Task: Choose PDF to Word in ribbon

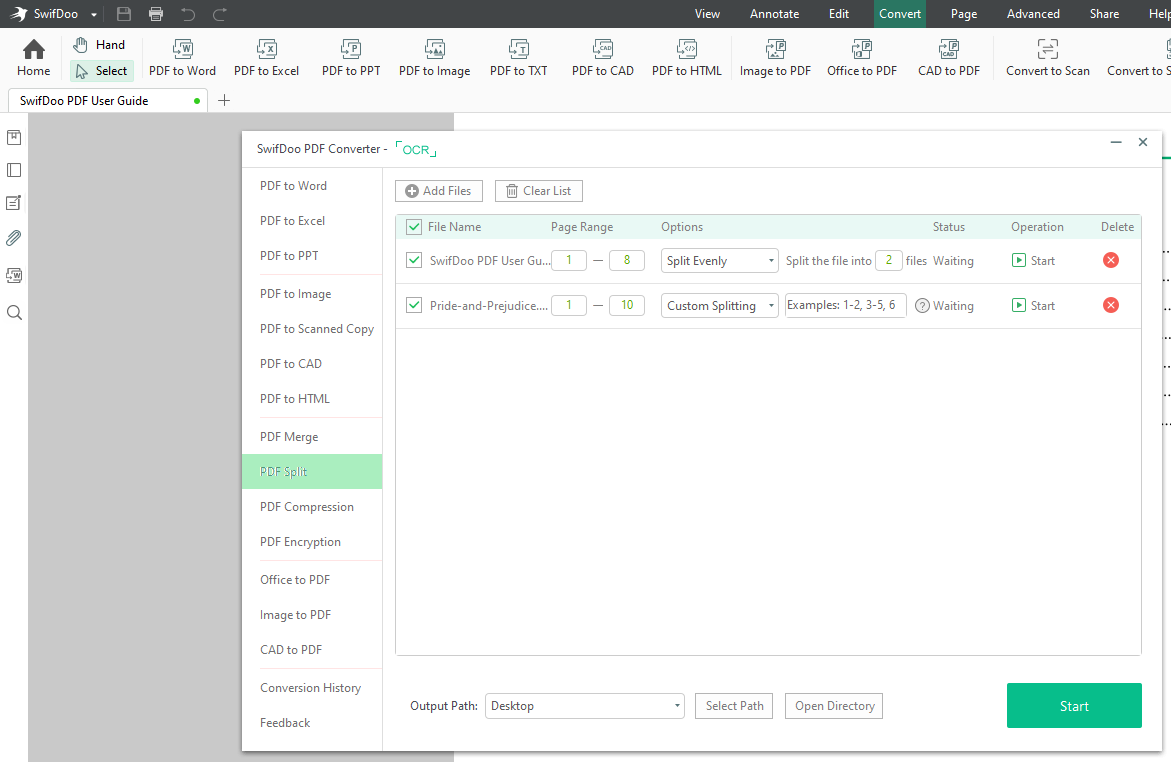Action: pos(182,58)
